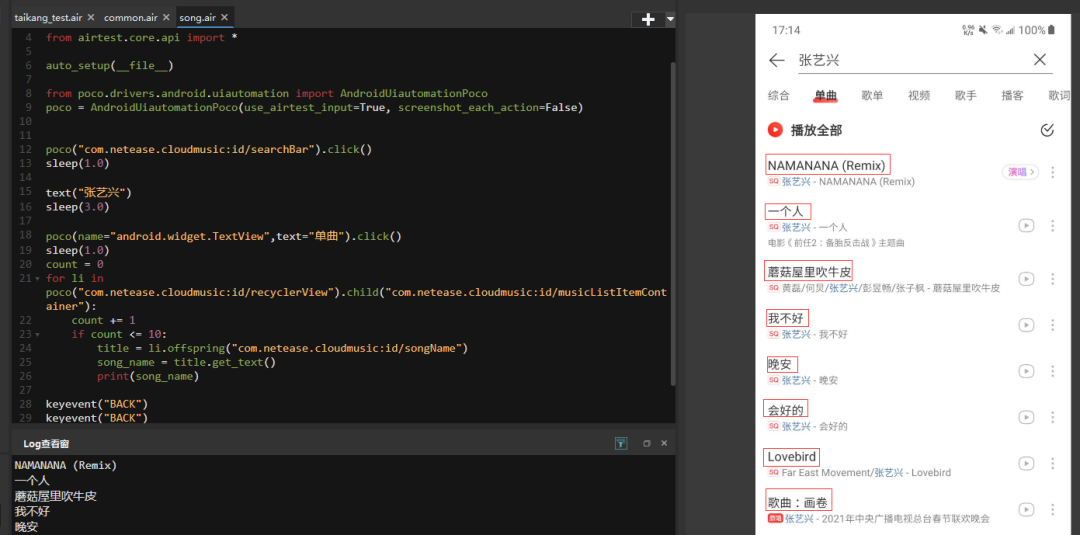Open the 综合 search tab
The width and height of the screenshot is (1080, 535).
pos(778,96)
